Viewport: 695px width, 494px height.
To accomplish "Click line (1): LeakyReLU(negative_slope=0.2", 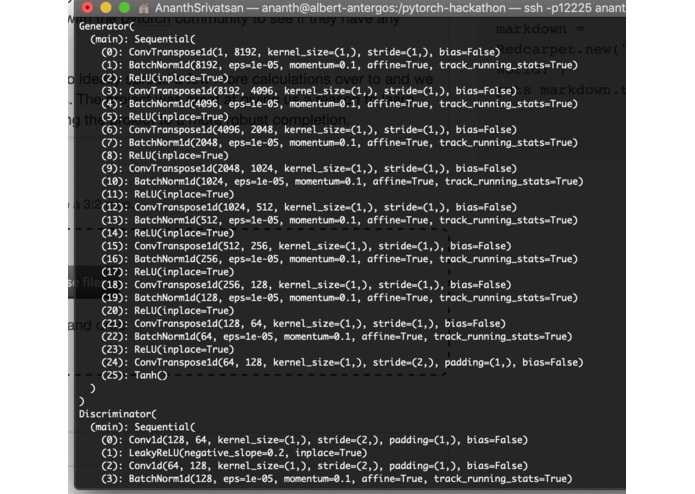I will click(x=234, y=453).
